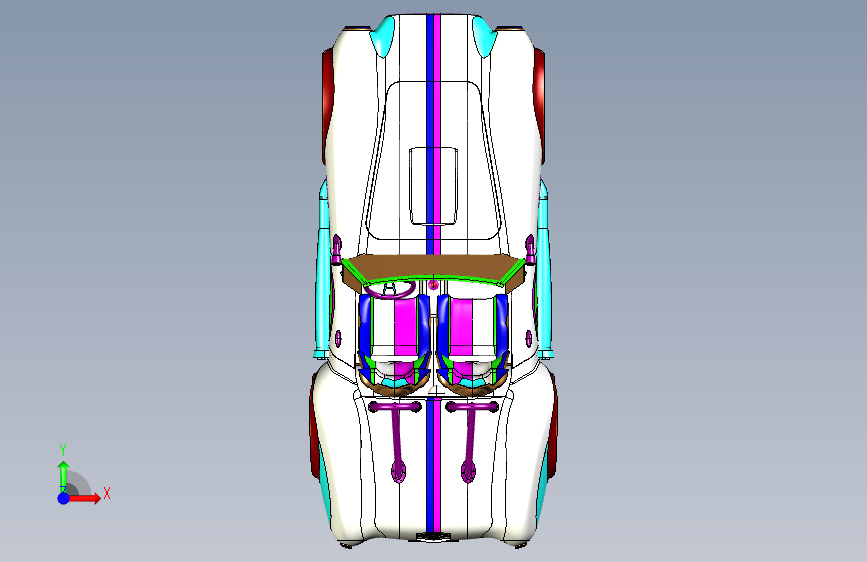
Task: Select the small red gear knob between seats
Action: pos(434,285)
